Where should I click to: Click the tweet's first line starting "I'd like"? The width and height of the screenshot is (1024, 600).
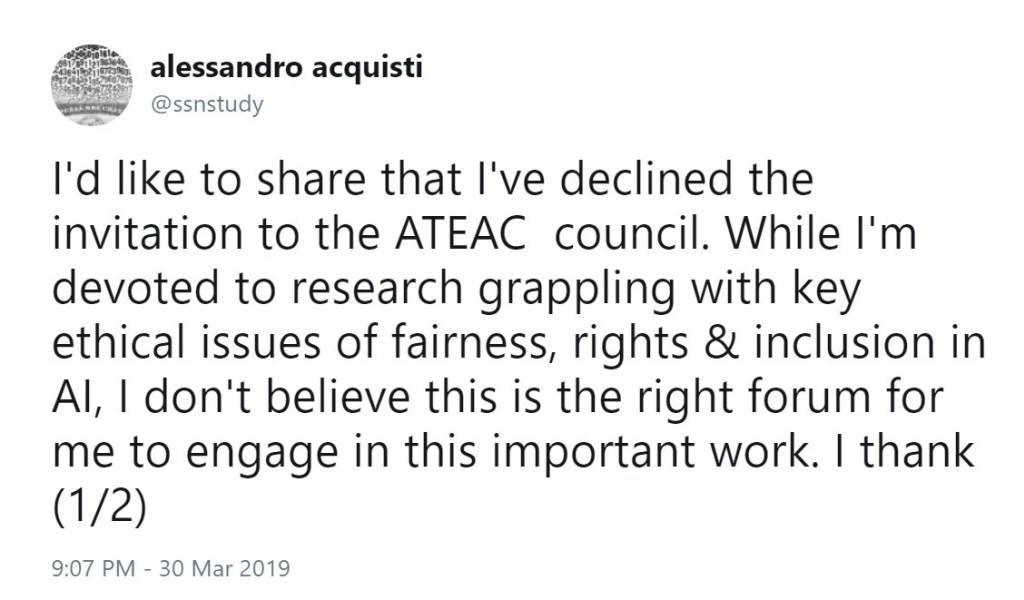pos(432,180)
